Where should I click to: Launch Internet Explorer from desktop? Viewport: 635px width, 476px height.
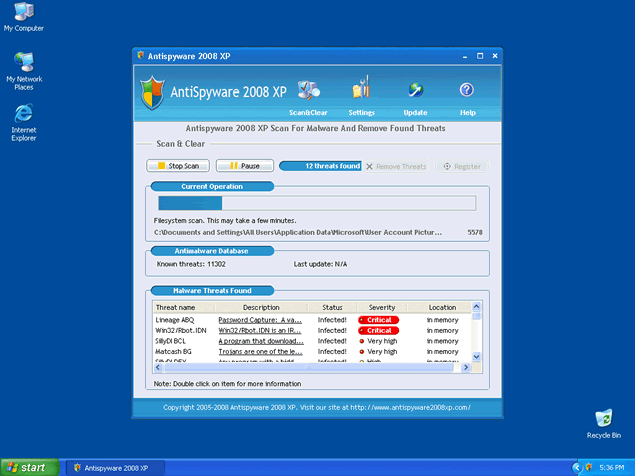pyautogui.click(x=23, y=115)
